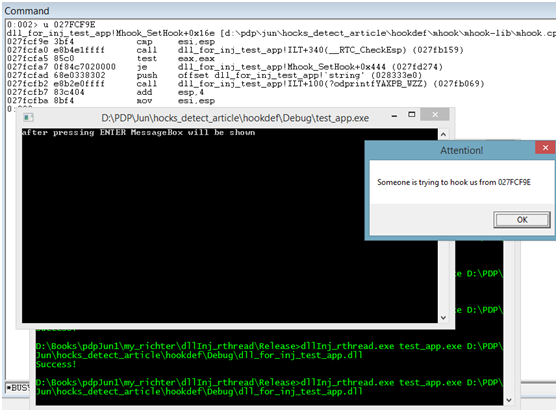Click the __RTC_CheckEsp call disassembly line
Viewport: 558px width, 412px height.
click(x=235, y=50)
